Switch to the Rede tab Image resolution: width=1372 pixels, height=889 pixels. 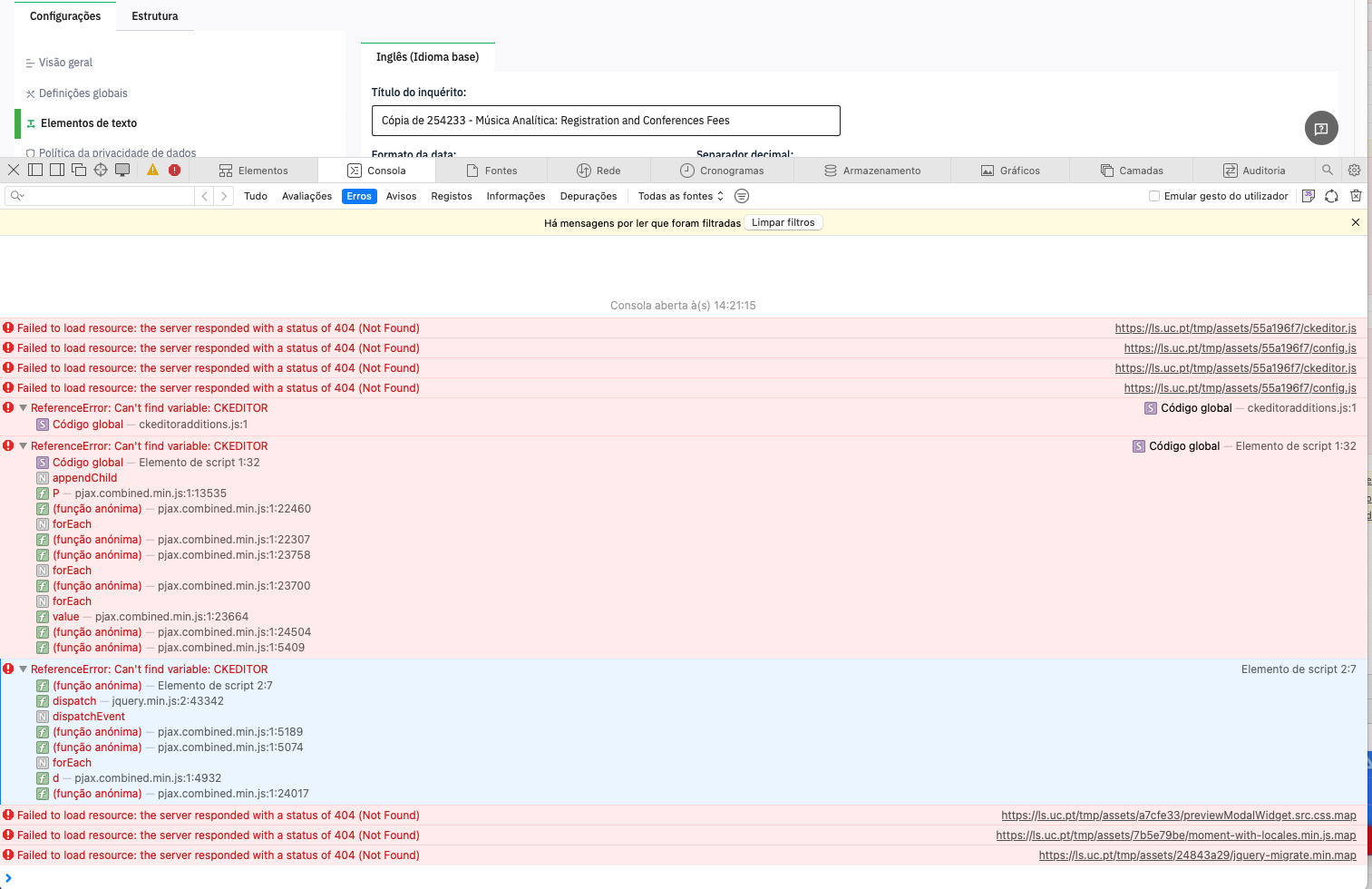pos(598,171)
